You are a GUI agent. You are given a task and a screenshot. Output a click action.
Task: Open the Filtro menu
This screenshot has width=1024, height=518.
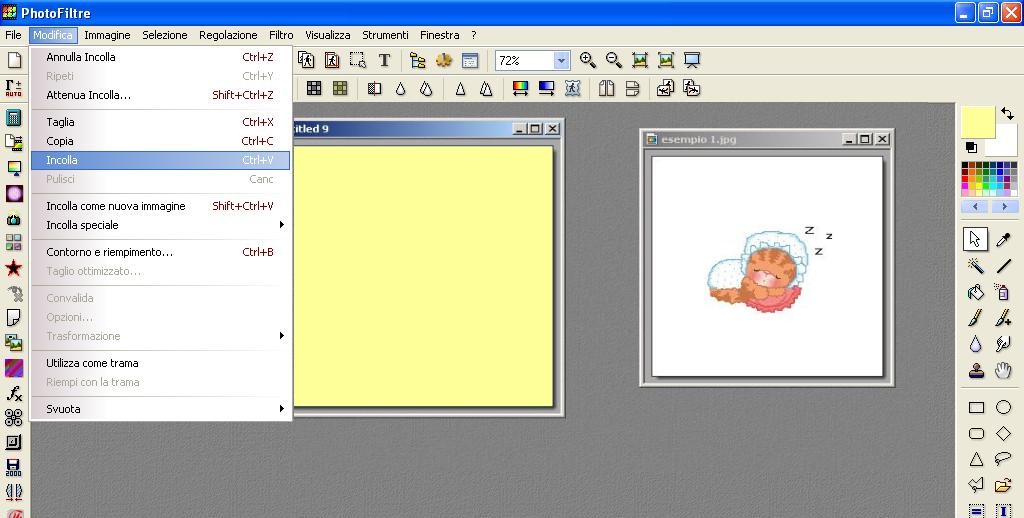pyautogui.click(x=281, y=35)
